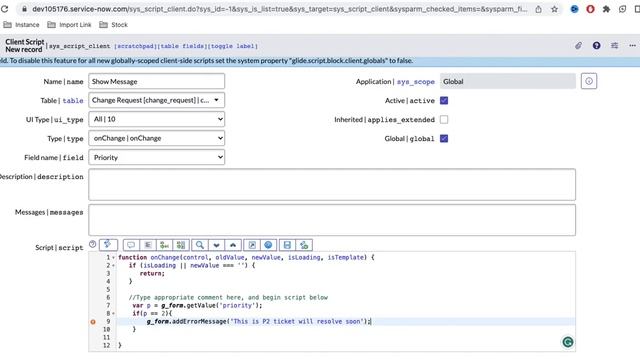640x360 pixels.
Task: Collapse the code fold on script line 1
Action: click(x=113, y=258)
